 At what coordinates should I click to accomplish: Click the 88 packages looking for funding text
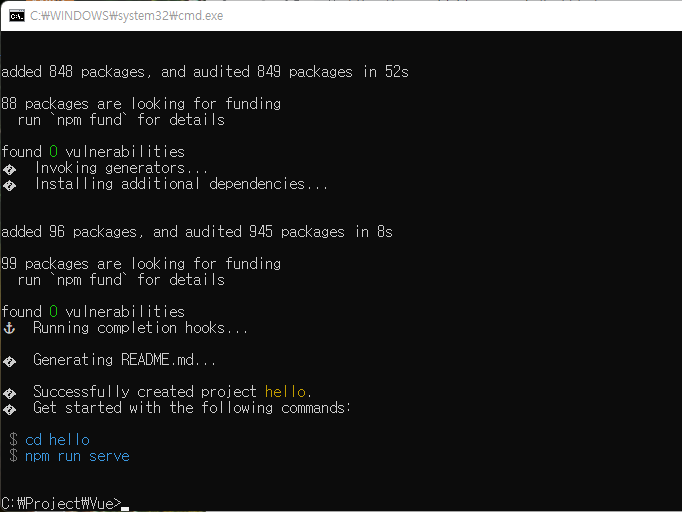click(x=141, y=104)
